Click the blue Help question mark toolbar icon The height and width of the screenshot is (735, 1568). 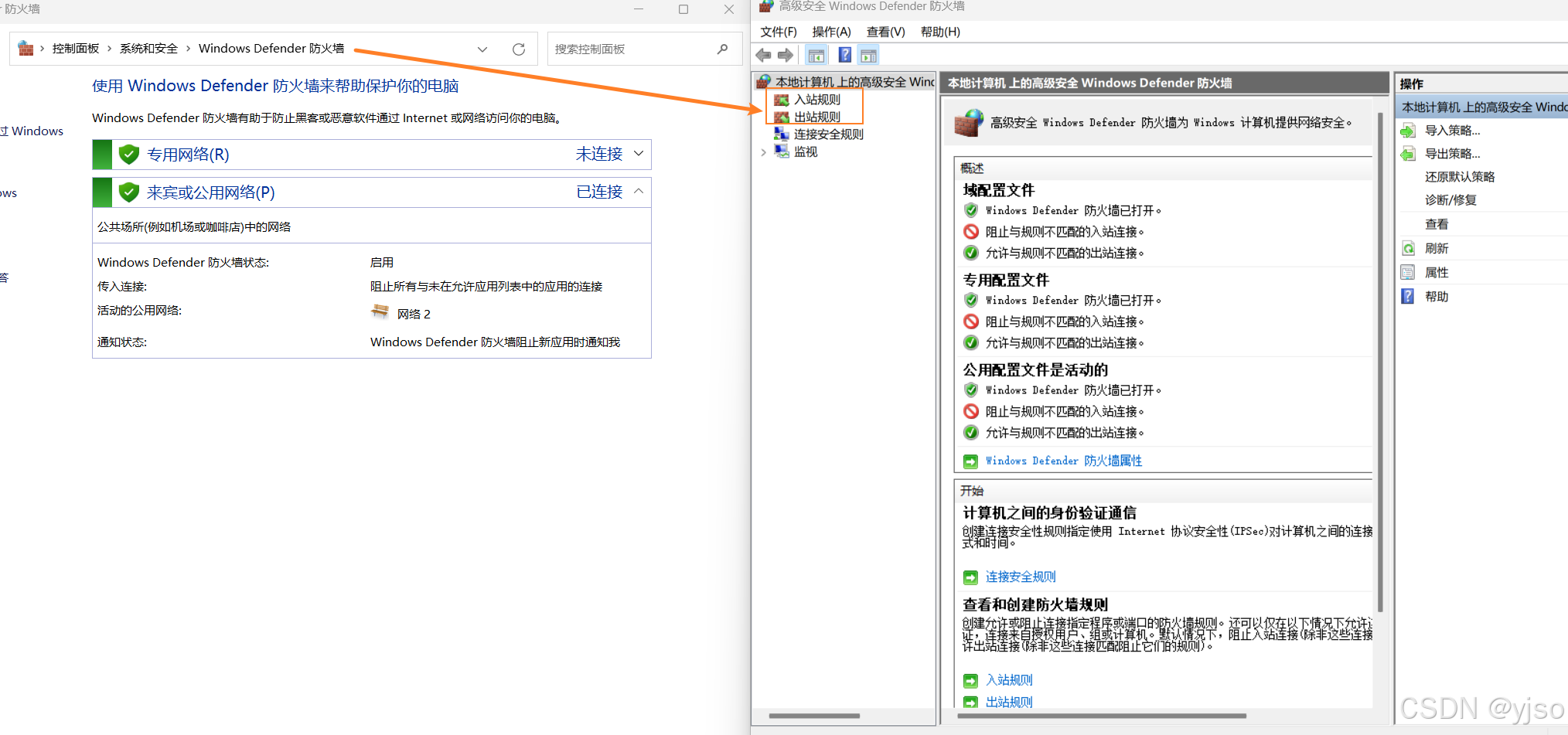845,55
